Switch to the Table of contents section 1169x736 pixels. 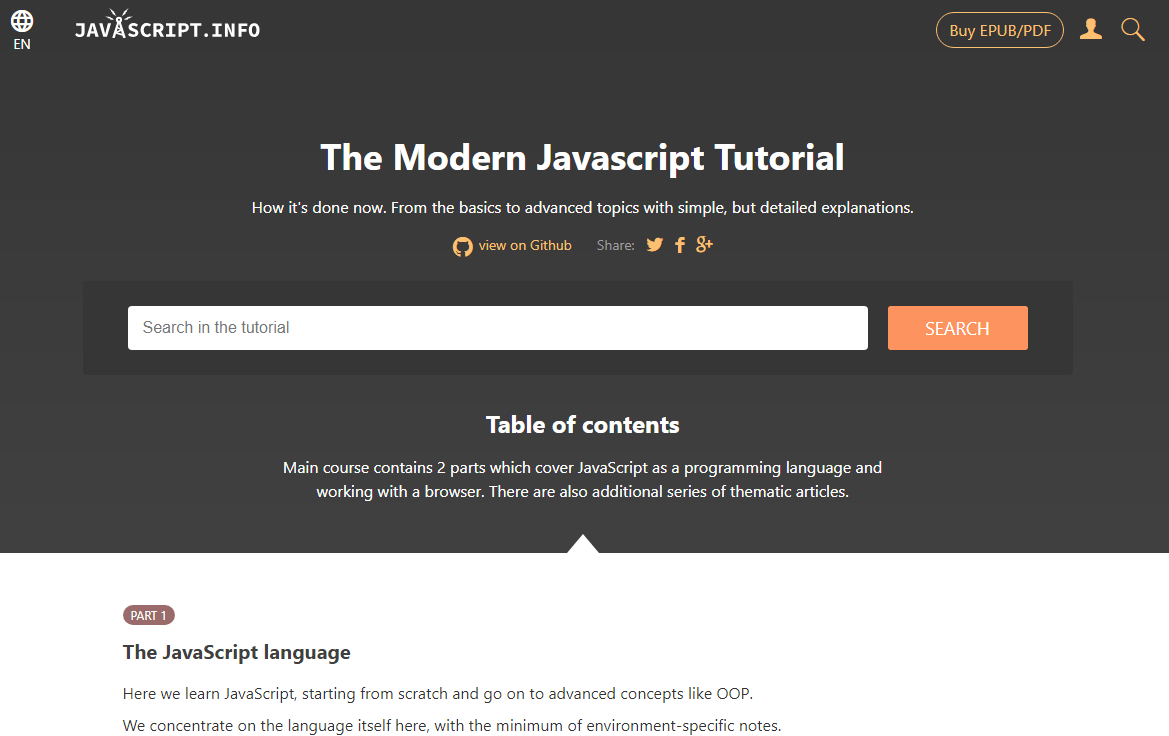tap(582, 424)
